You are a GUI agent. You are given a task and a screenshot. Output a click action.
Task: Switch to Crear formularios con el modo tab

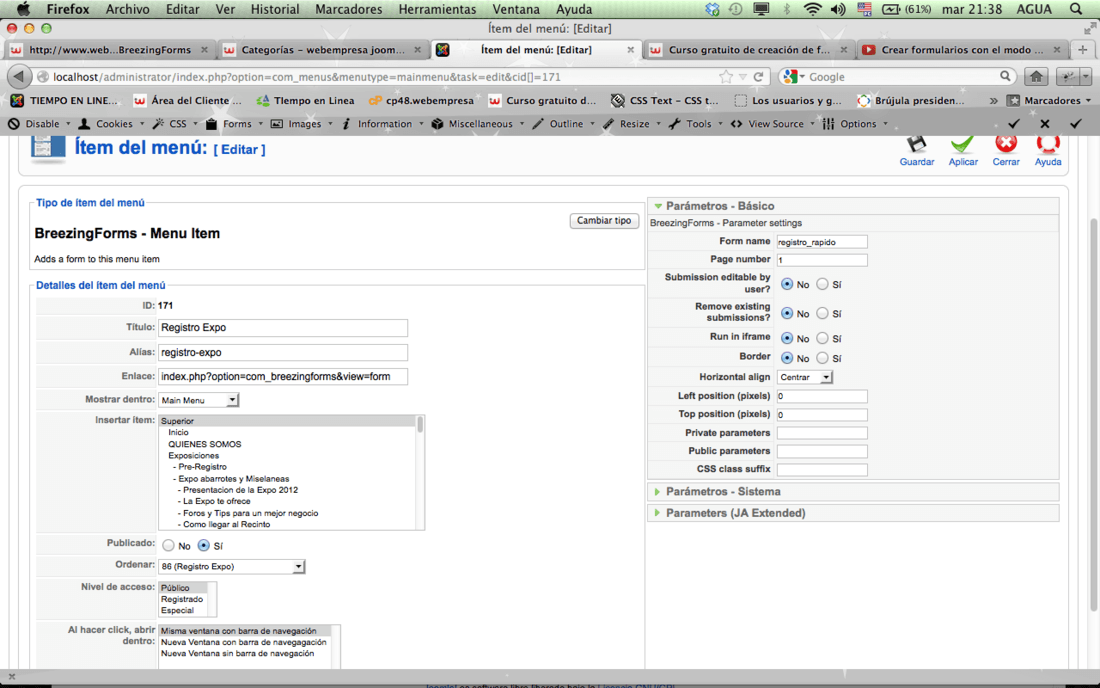pos(962,50)
